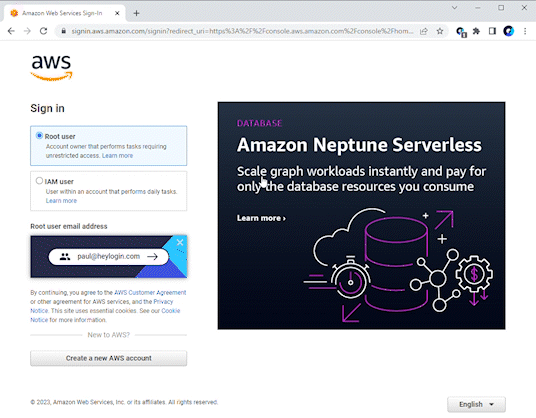Click the browser forward arrow
Viewport: 536px width, 418px height.
click(x=27, y=31)
